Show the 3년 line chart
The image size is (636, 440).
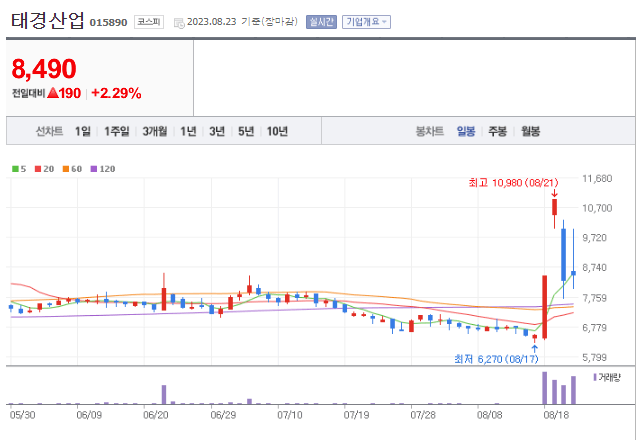coord(217,131)
